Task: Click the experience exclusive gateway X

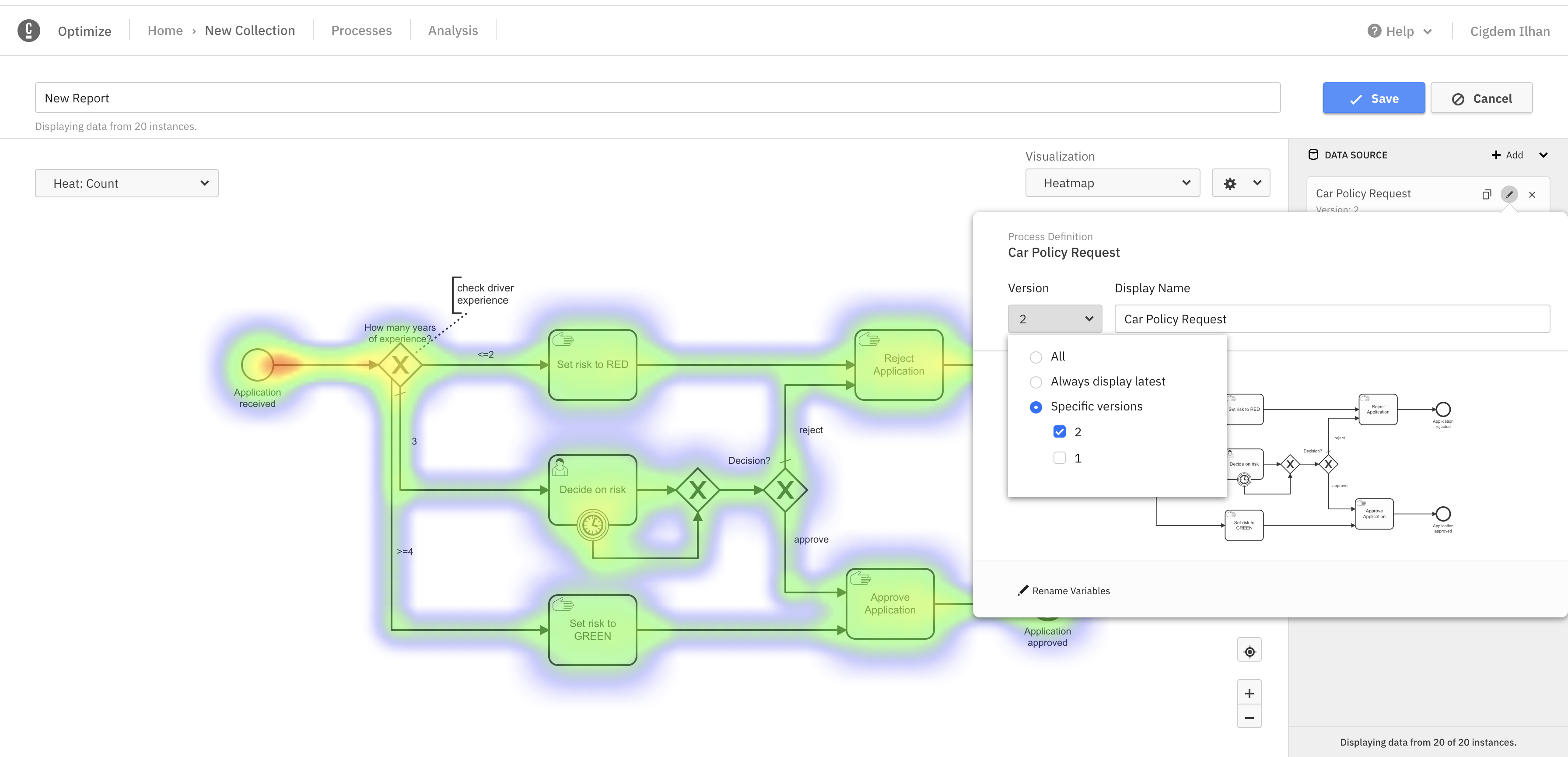Action: pyautogui.click(x=400, y=365)
